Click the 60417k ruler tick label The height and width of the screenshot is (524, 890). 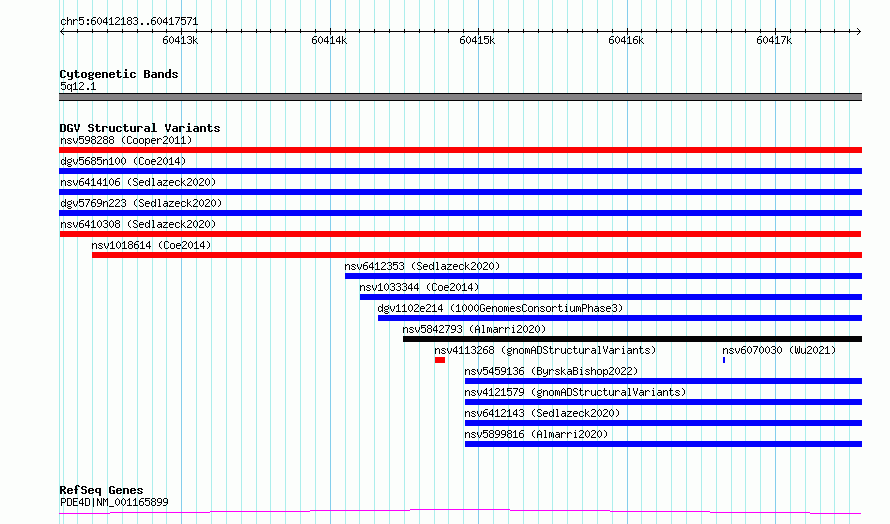pos(774,40)
